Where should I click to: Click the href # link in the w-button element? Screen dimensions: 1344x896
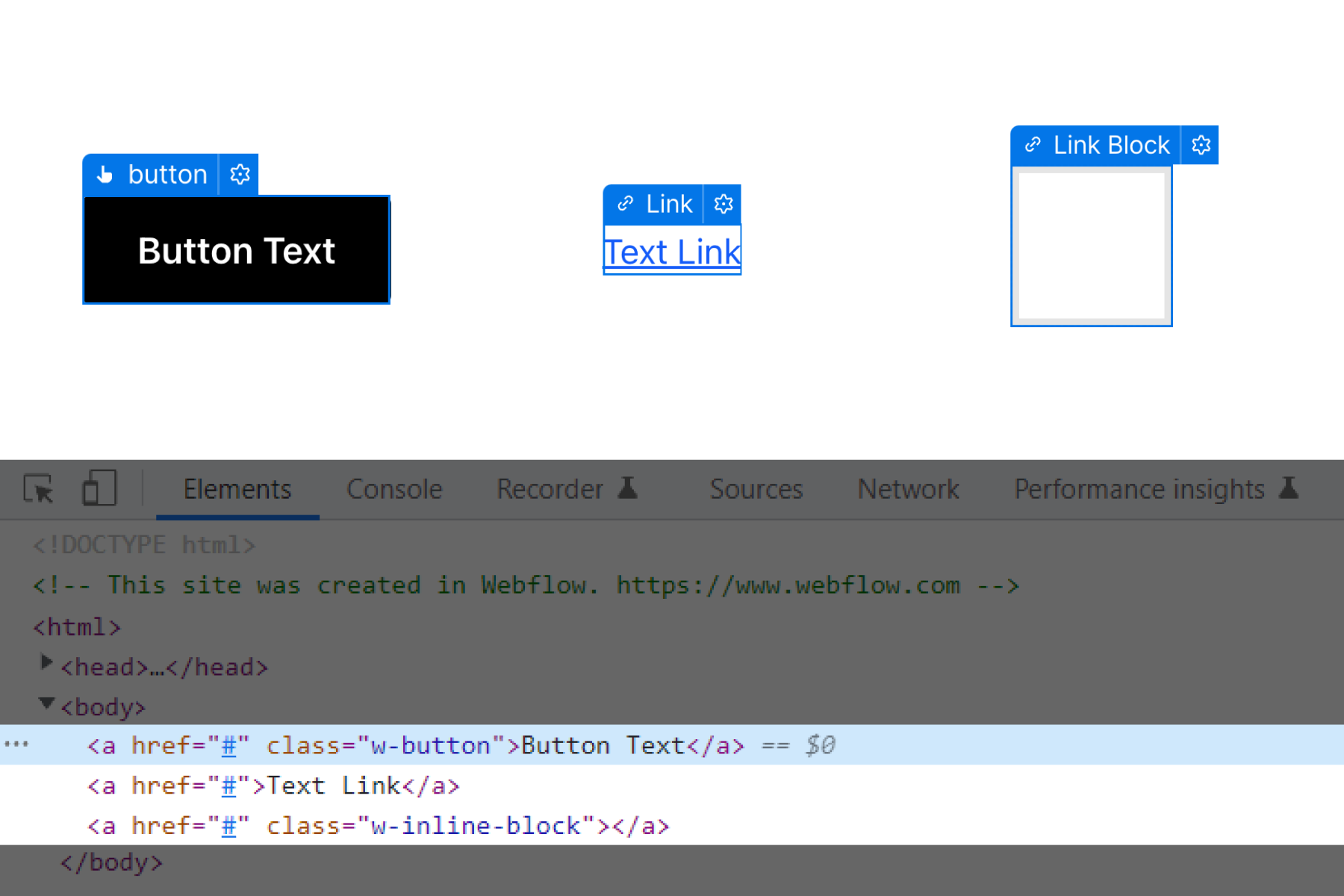point(228,744)
